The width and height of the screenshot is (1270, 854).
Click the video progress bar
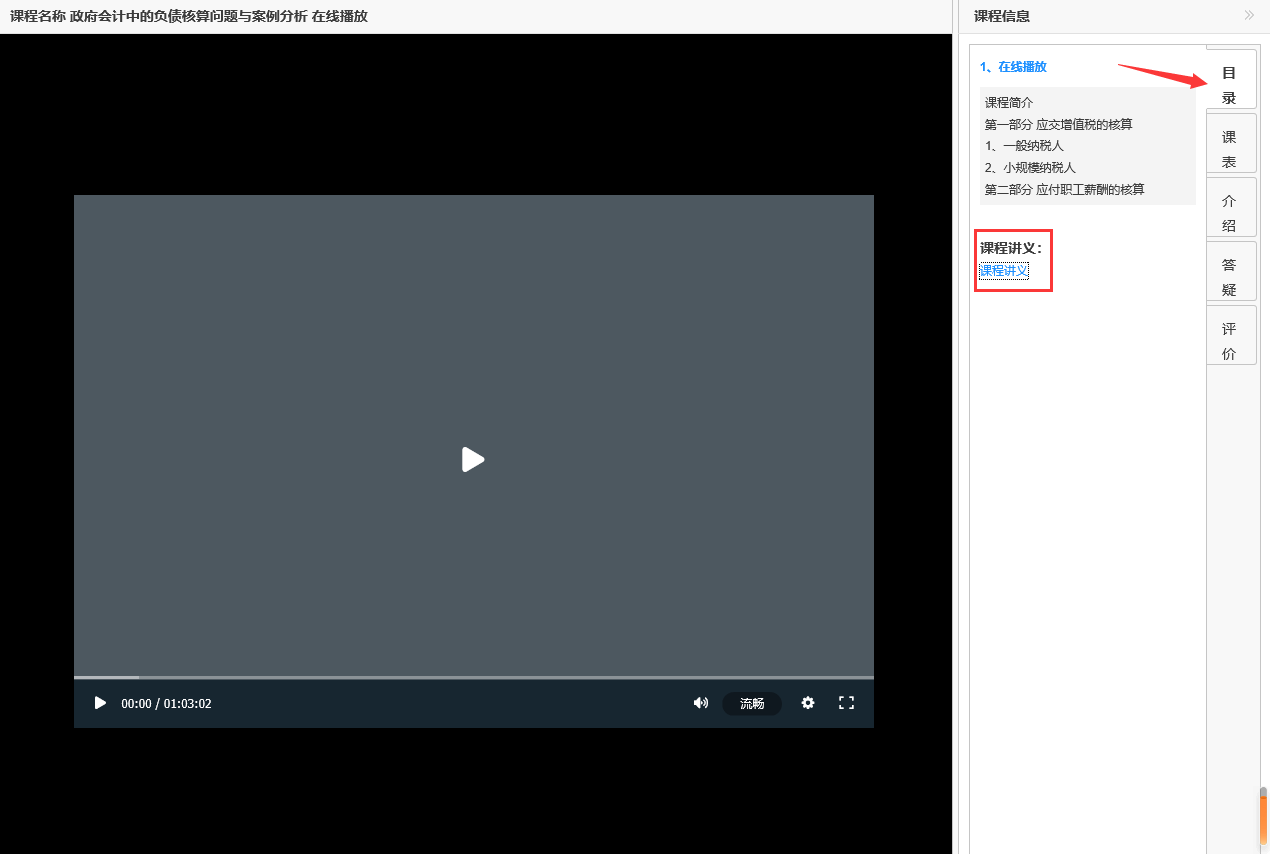474,677
